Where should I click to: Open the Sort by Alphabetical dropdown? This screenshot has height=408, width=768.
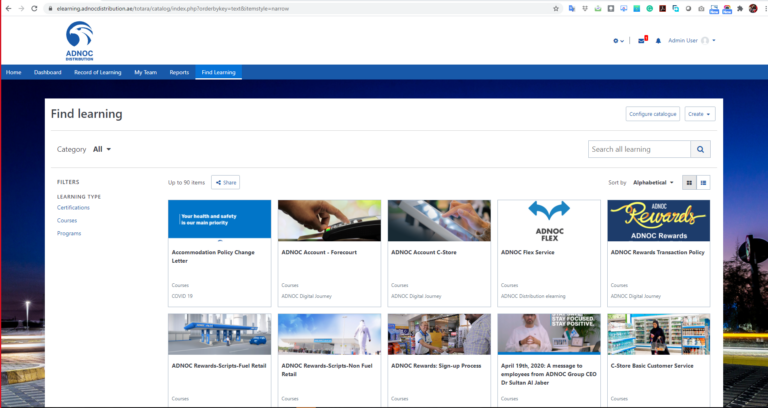coord(653,183)
